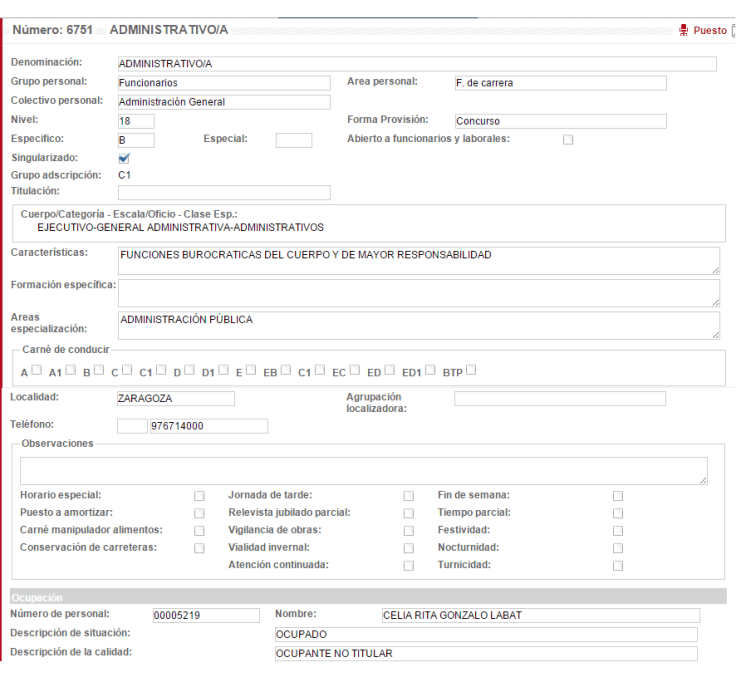Check the Turnicidad checkbox

617,566
